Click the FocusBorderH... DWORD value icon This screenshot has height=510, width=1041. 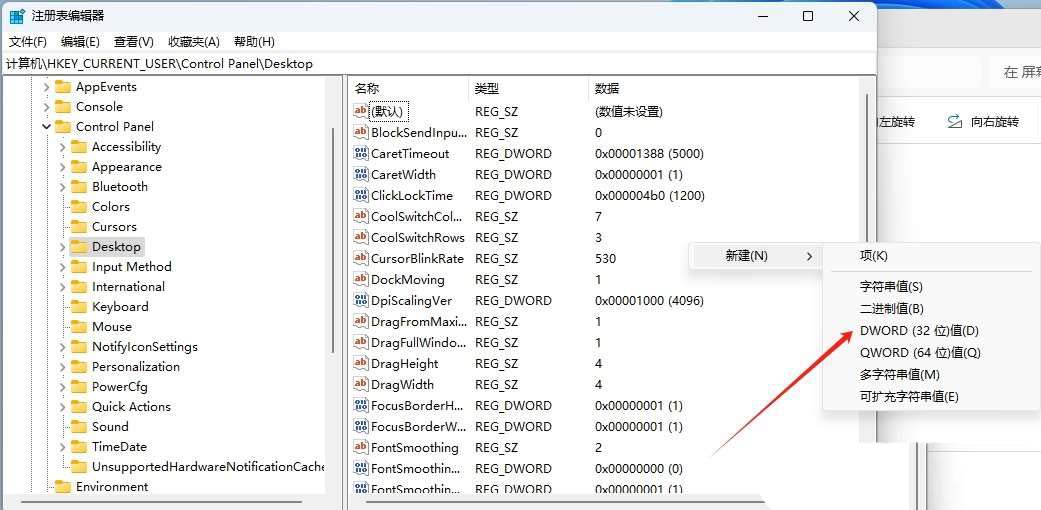(x=360, y=405)
